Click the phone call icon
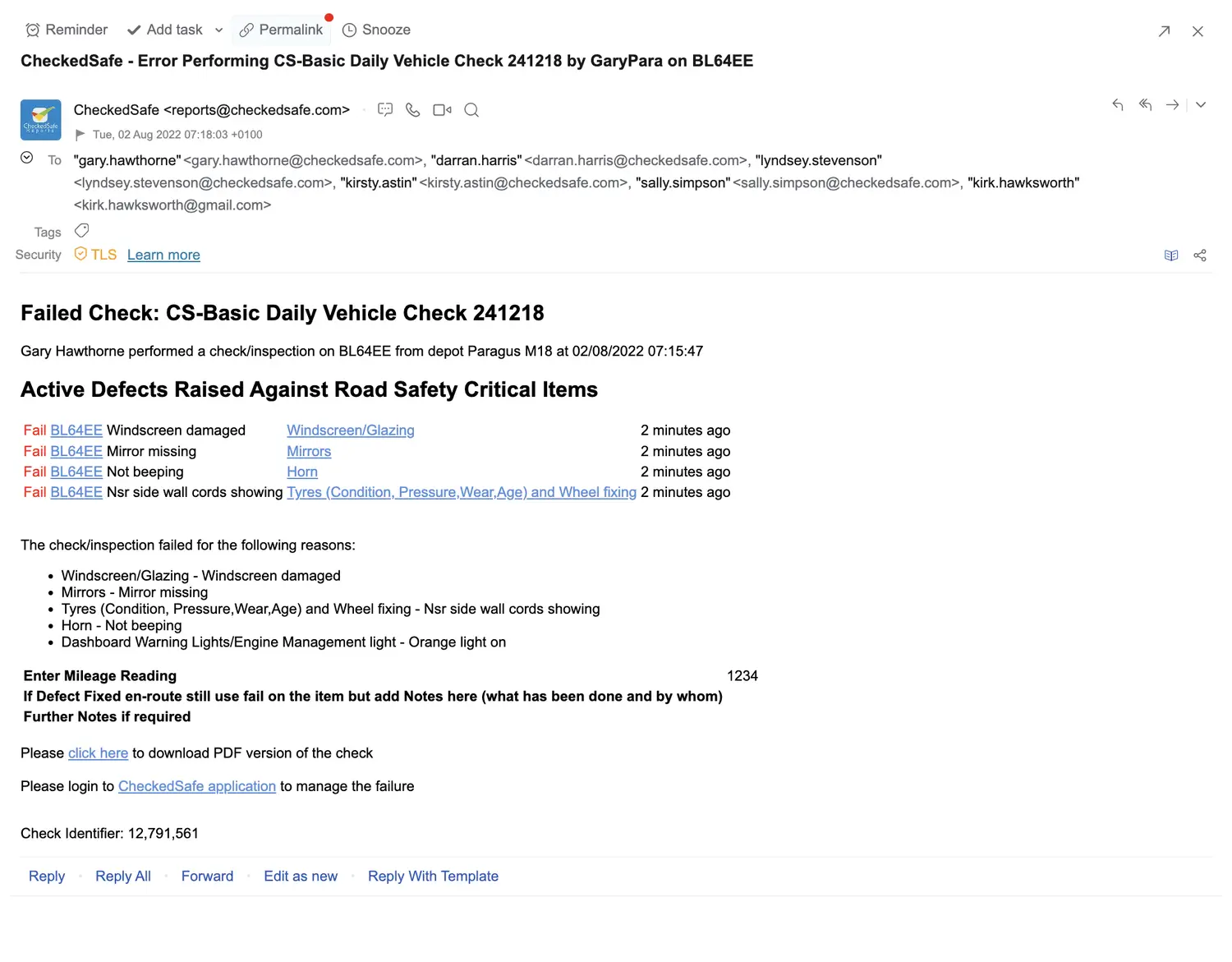Screen dimensions: 1232x962 point(413,110)
